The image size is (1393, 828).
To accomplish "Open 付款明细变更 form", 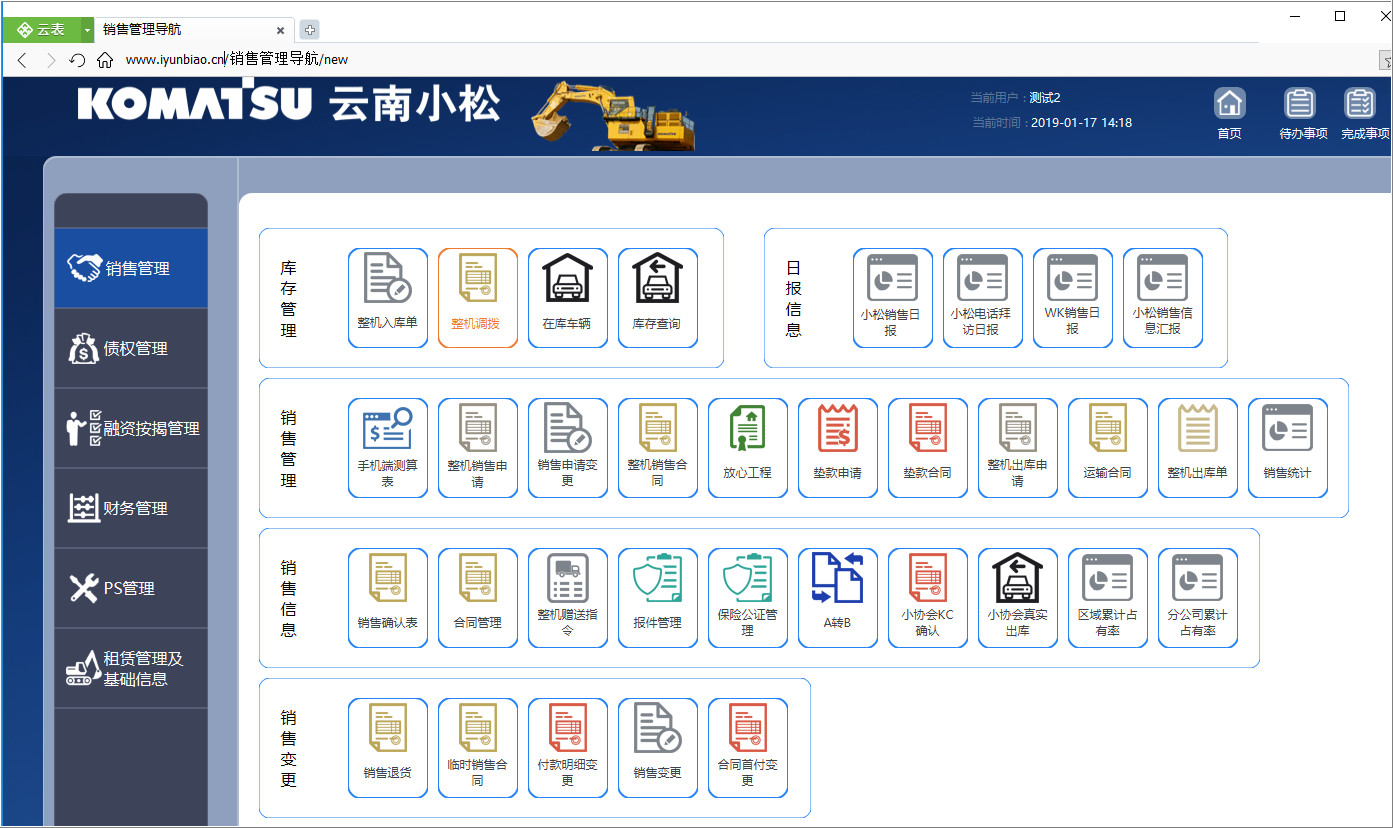I will (x=568, y=748).
